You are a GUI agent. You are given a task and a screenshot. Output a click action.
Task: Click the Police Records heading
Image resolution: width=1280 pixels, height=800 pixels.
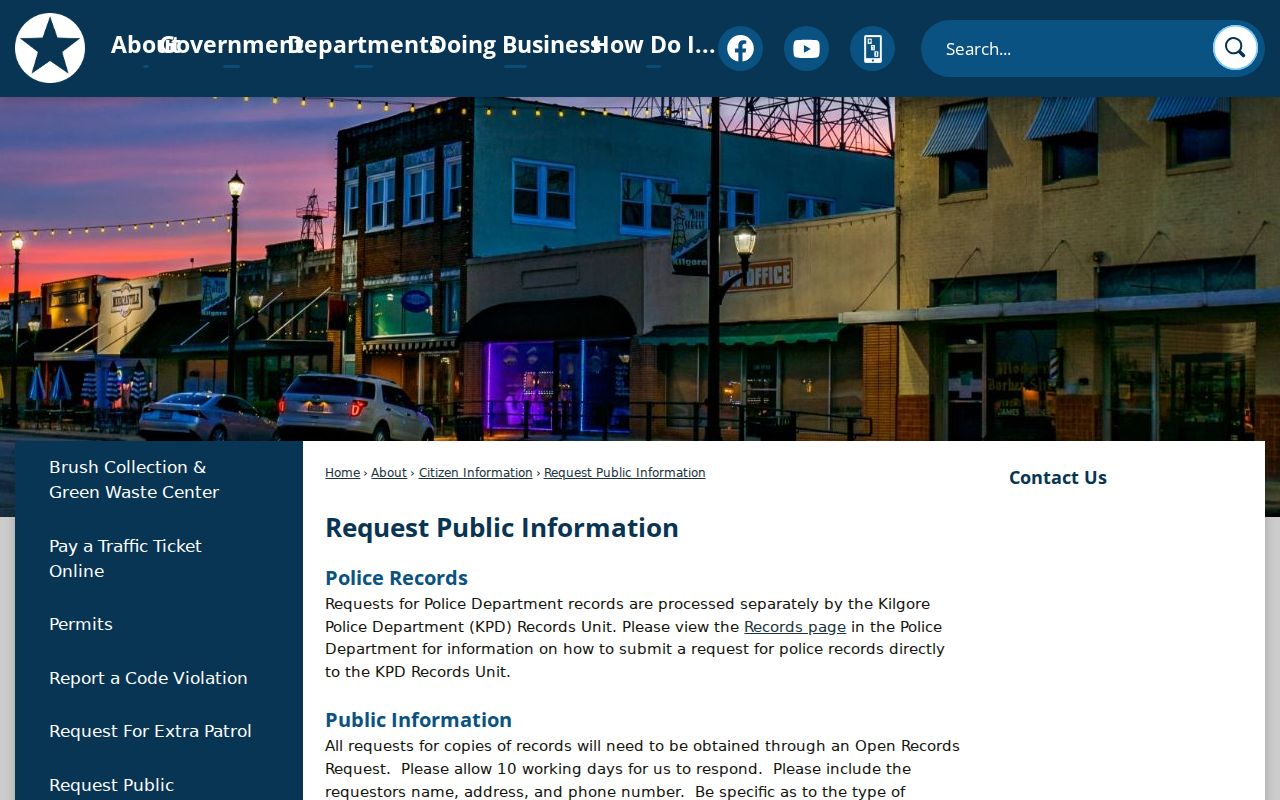(396, 578)
